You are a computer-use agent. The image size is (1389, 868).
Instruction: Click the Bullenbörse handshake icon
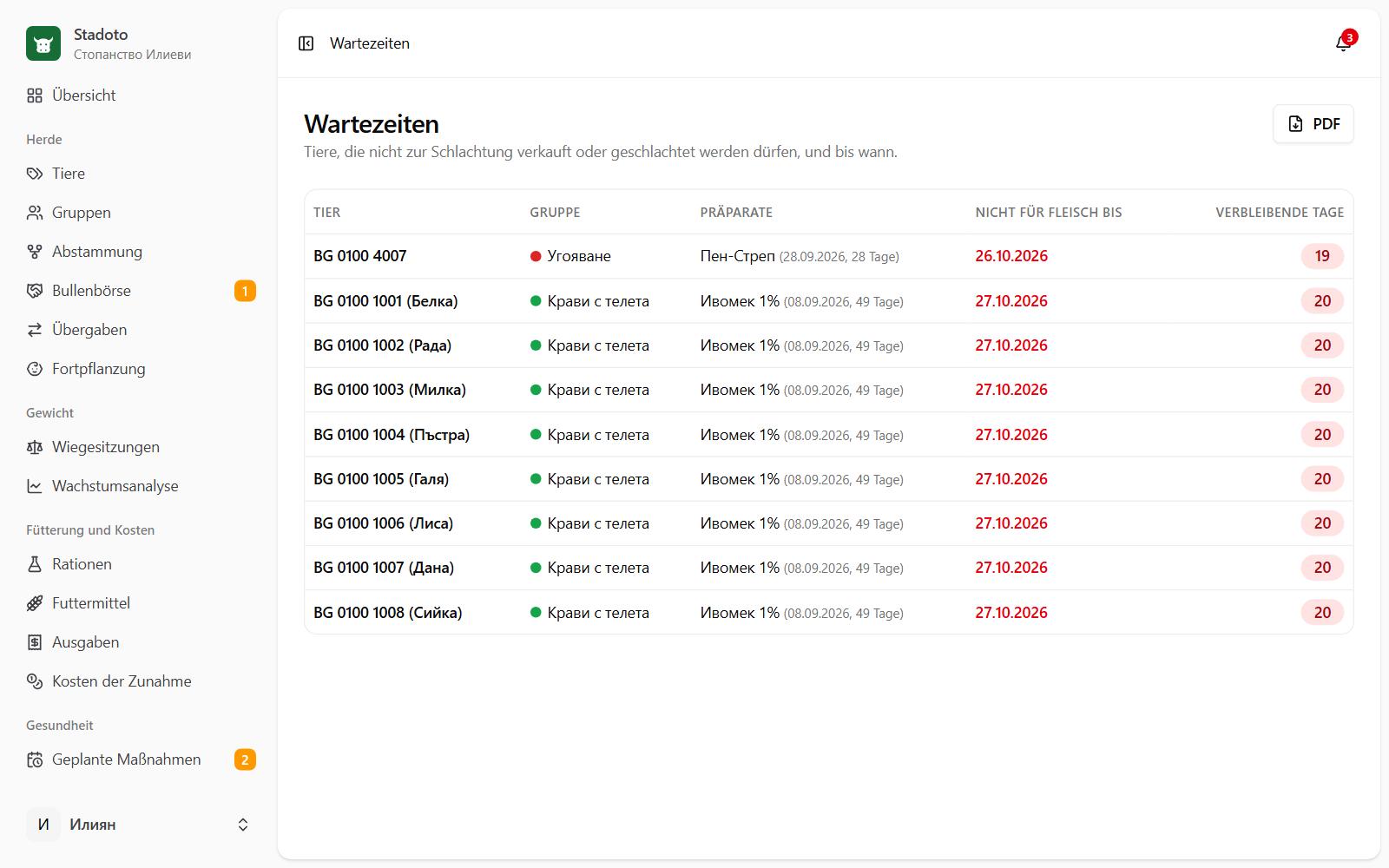35,291
